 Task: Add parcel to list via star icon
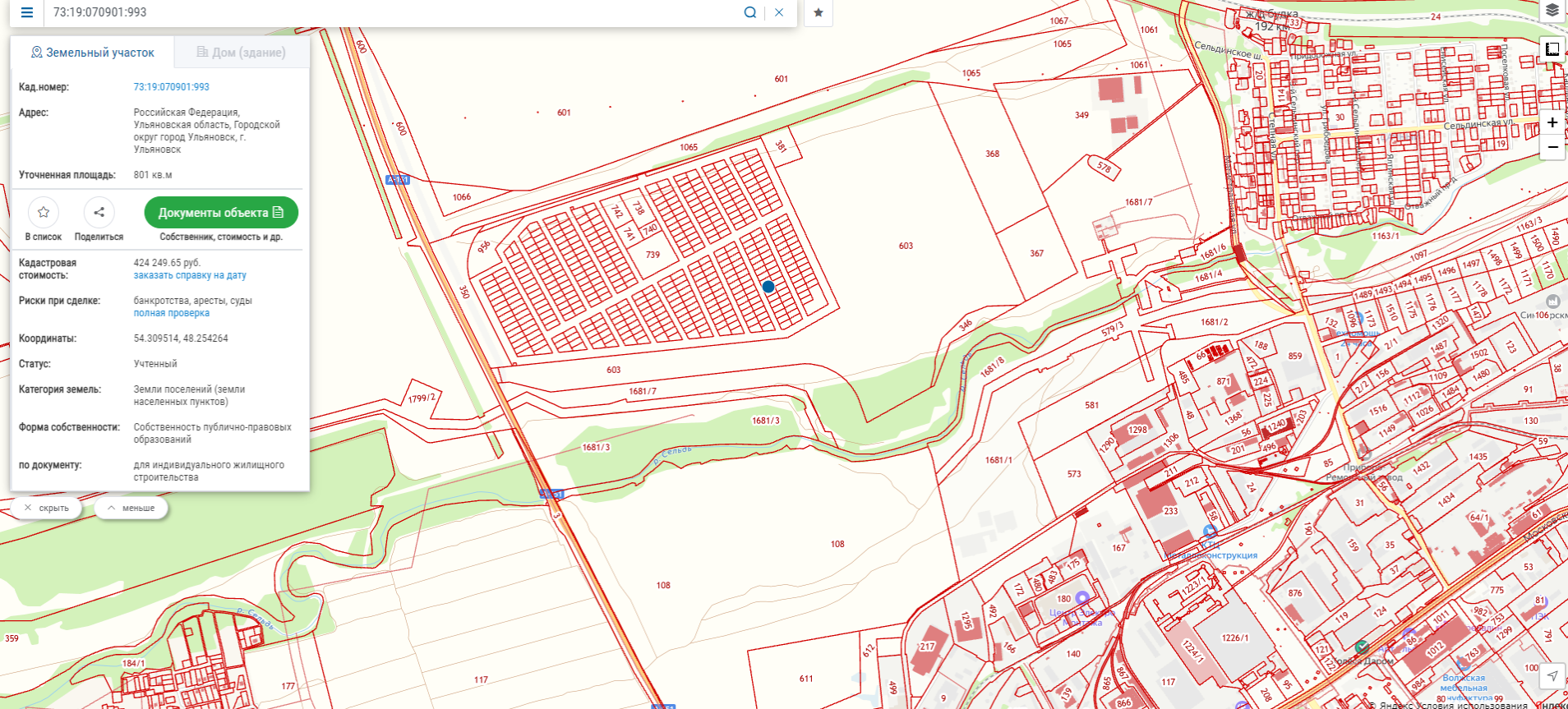point(44,213)
